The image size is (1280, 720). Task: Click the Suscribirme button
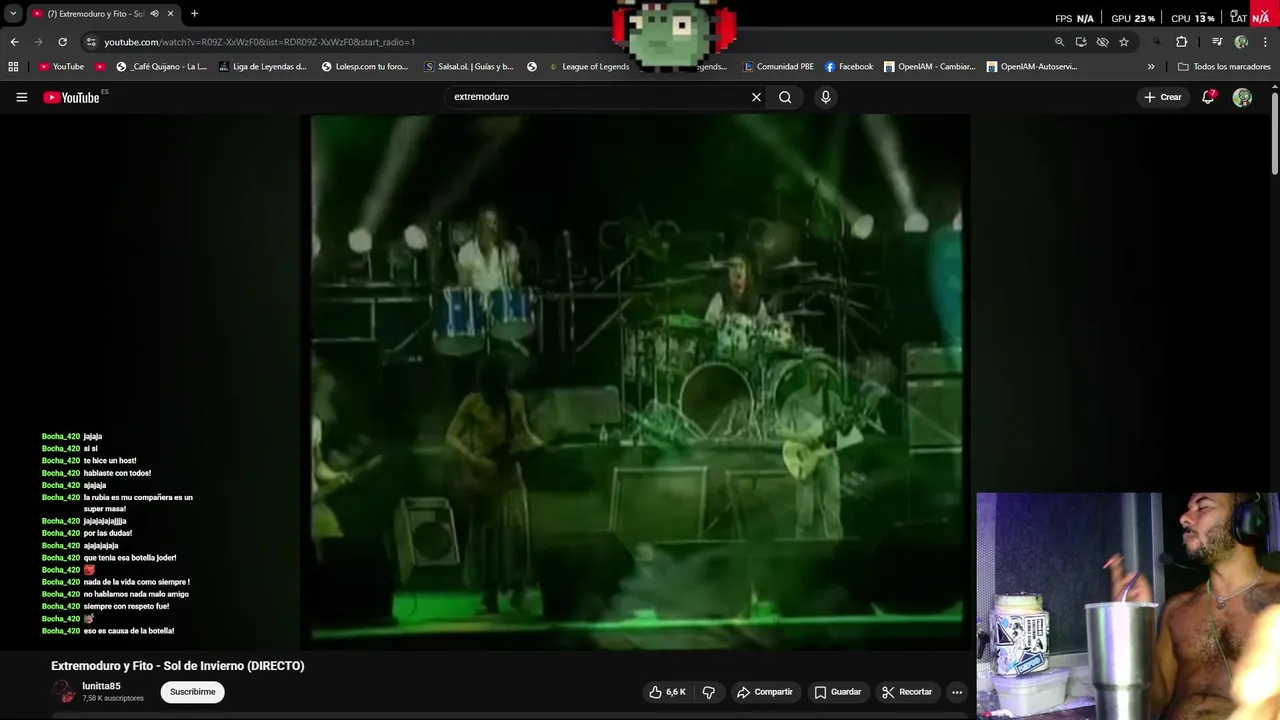pyautogui.click(x=192, y=692)
